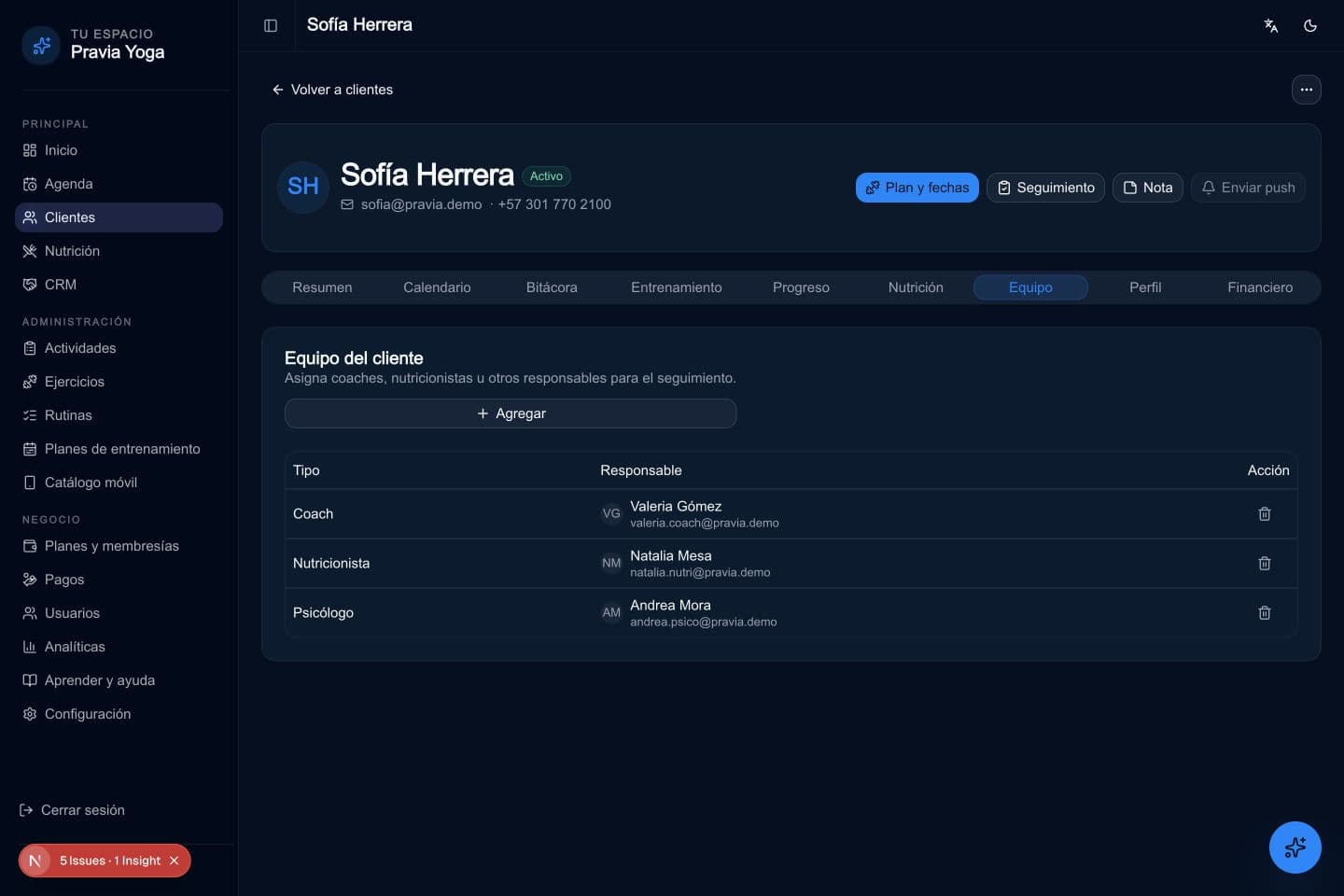Click the Enviar push button

[1248, 188]
